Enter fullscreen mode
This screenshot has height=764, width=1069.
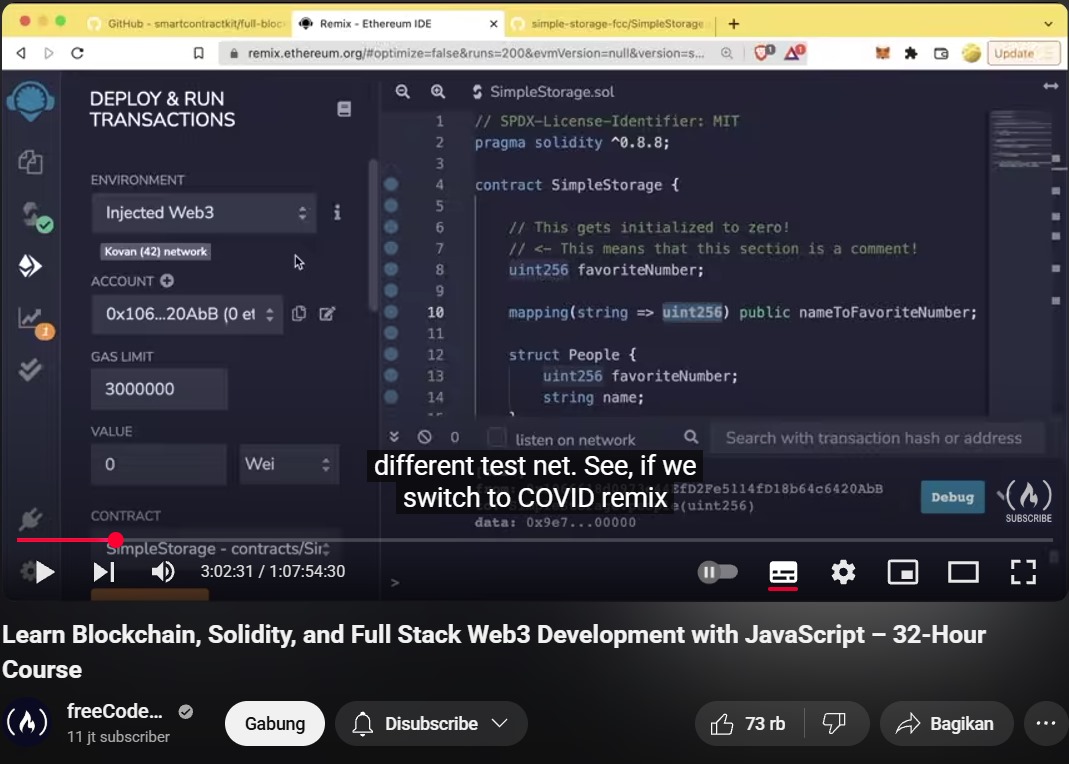(x=1023, y=572)
